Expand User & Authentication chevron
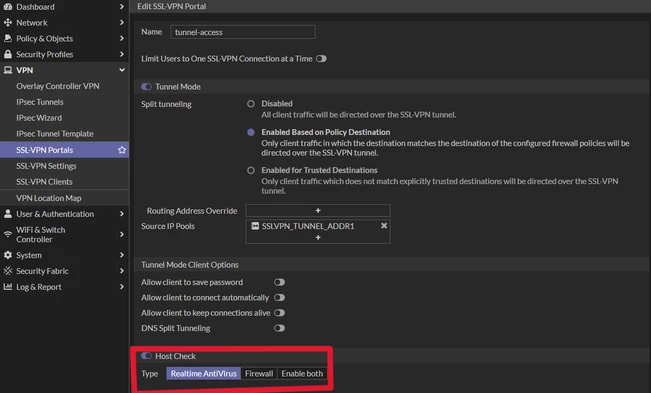This screenshot has height=393, width=651. (x=122, y=214)
